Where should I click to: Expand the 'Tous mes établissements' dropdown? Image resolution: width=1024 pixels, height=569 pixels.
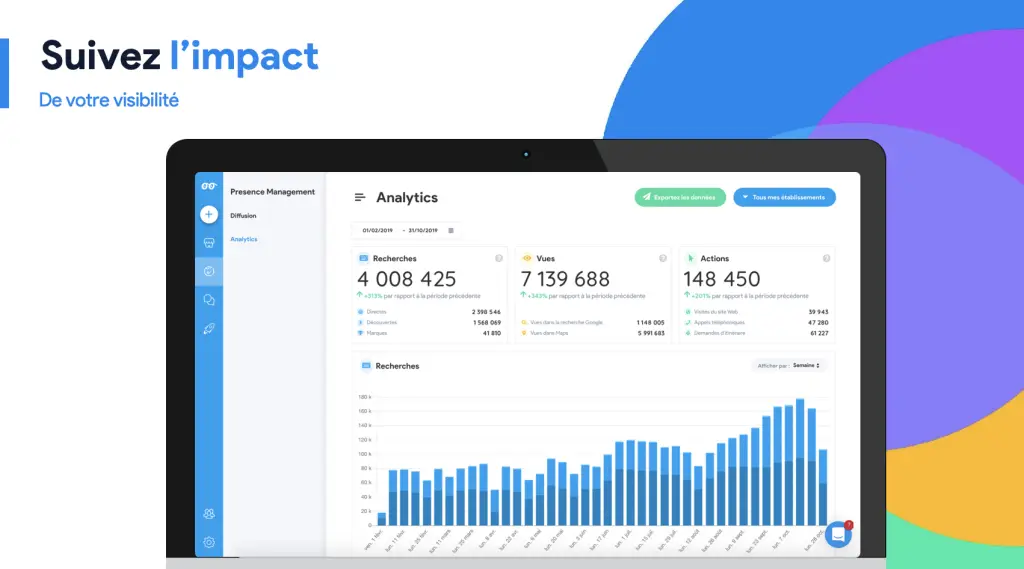pyautogui.click(x=784, y=197)
